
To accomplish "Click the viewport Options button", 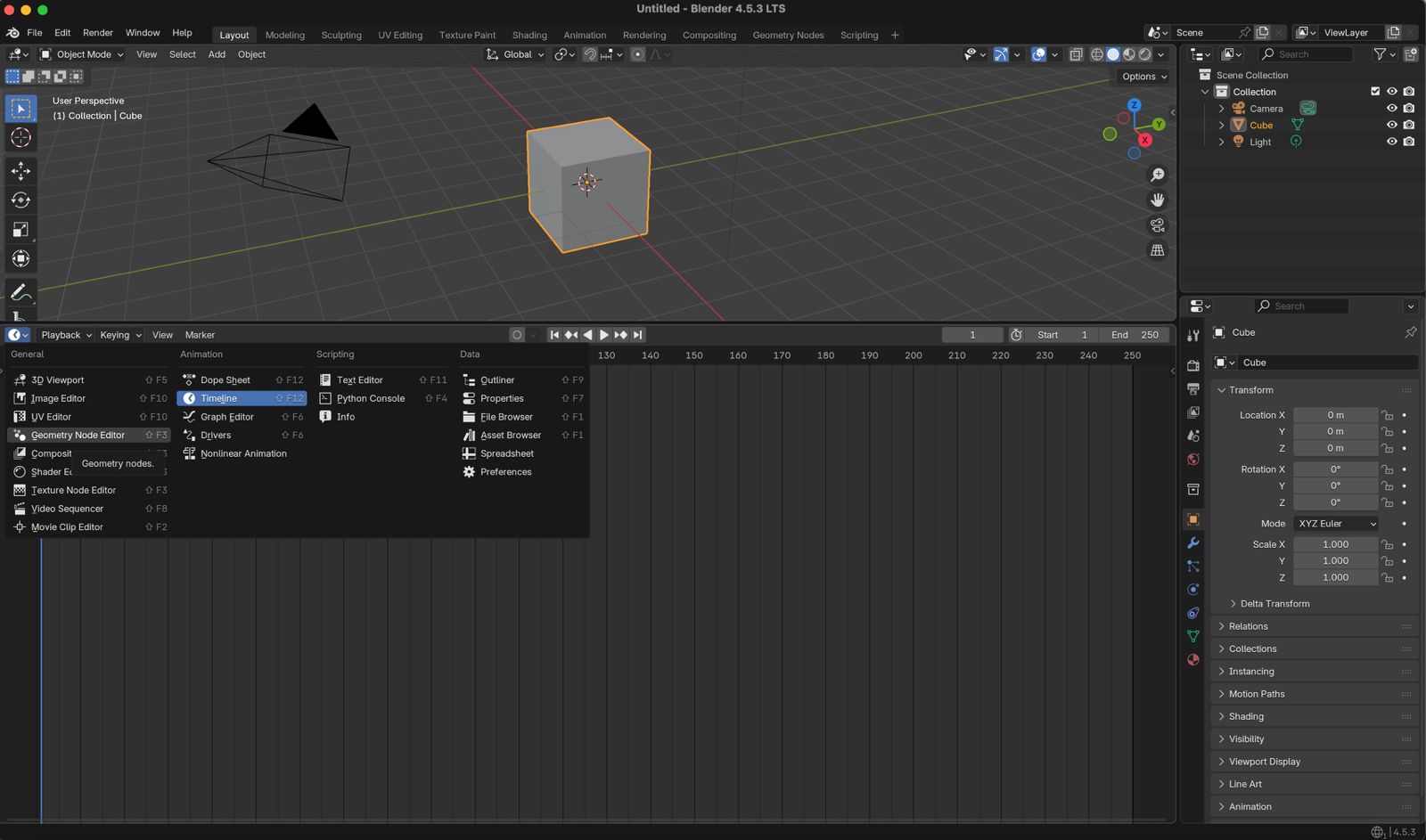I will pos(1143,77).
